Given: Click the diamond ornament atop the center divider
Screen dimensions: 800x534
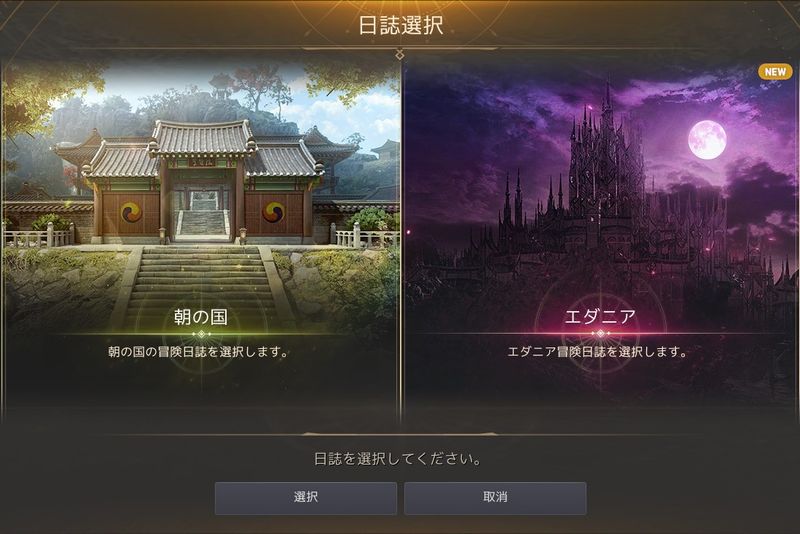Looking at the screenshot, I should pyautogui.click(x=400, y=54).
